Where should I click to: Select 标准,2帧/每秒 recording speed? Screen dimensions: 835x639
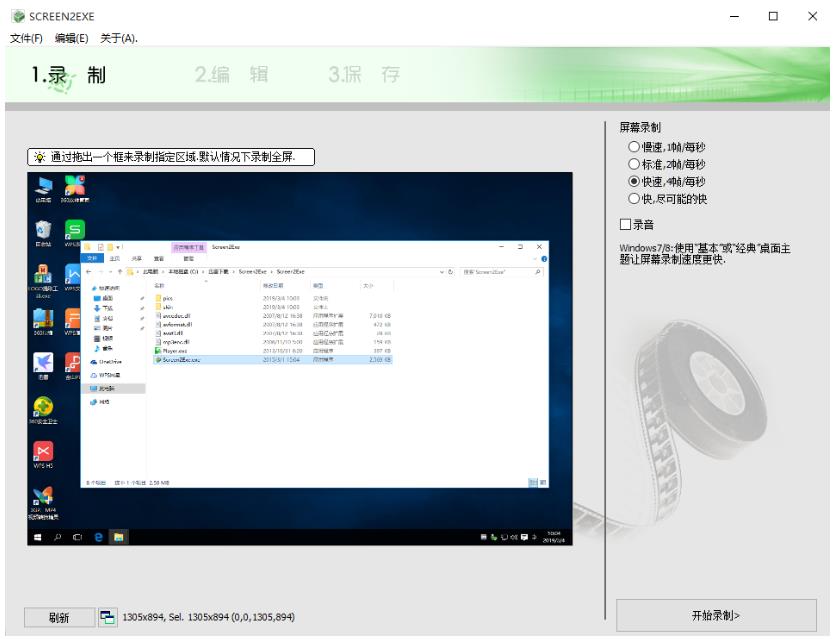point(666,164)
